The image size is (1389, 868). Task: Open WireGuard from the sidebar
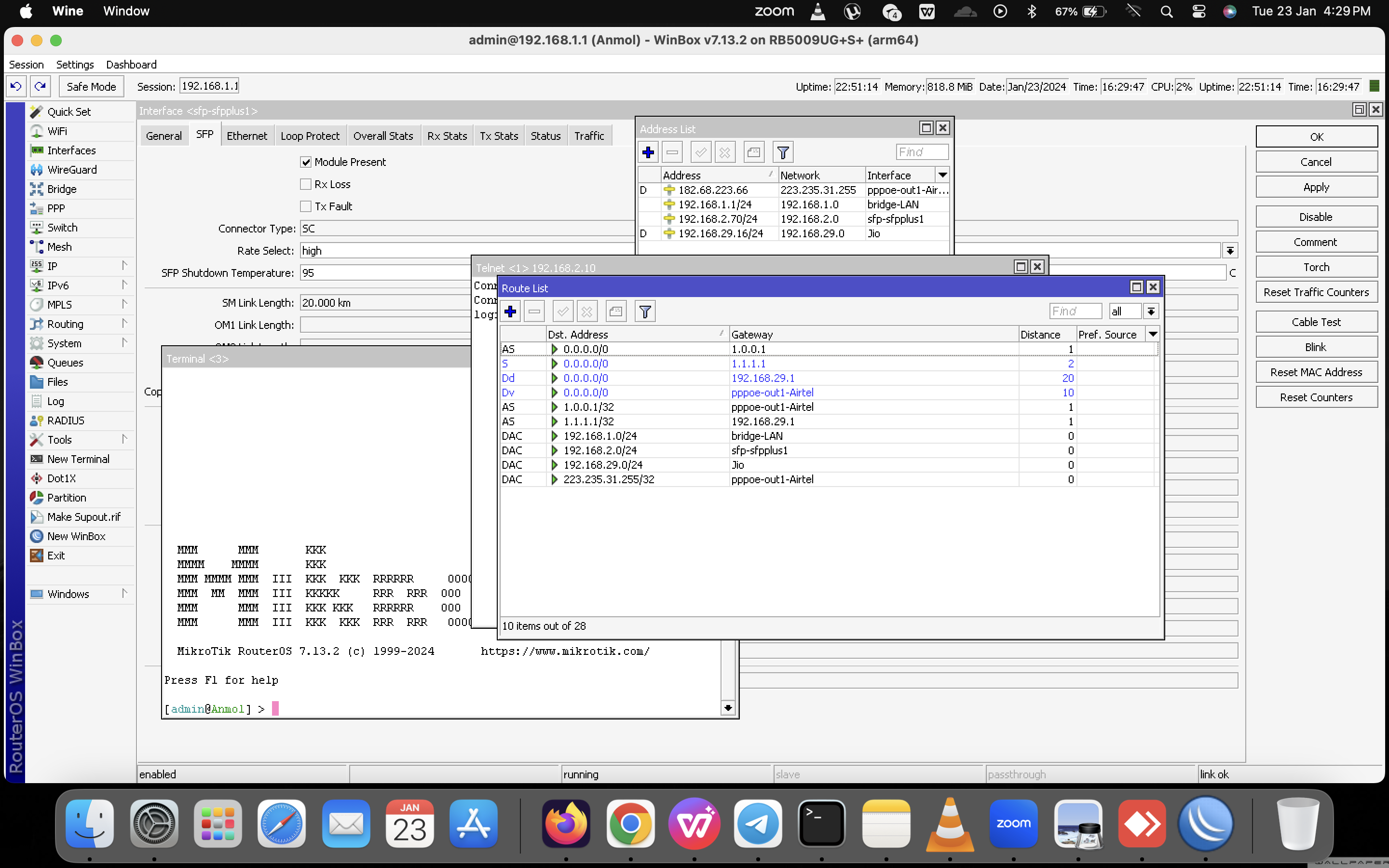[72, 170]
